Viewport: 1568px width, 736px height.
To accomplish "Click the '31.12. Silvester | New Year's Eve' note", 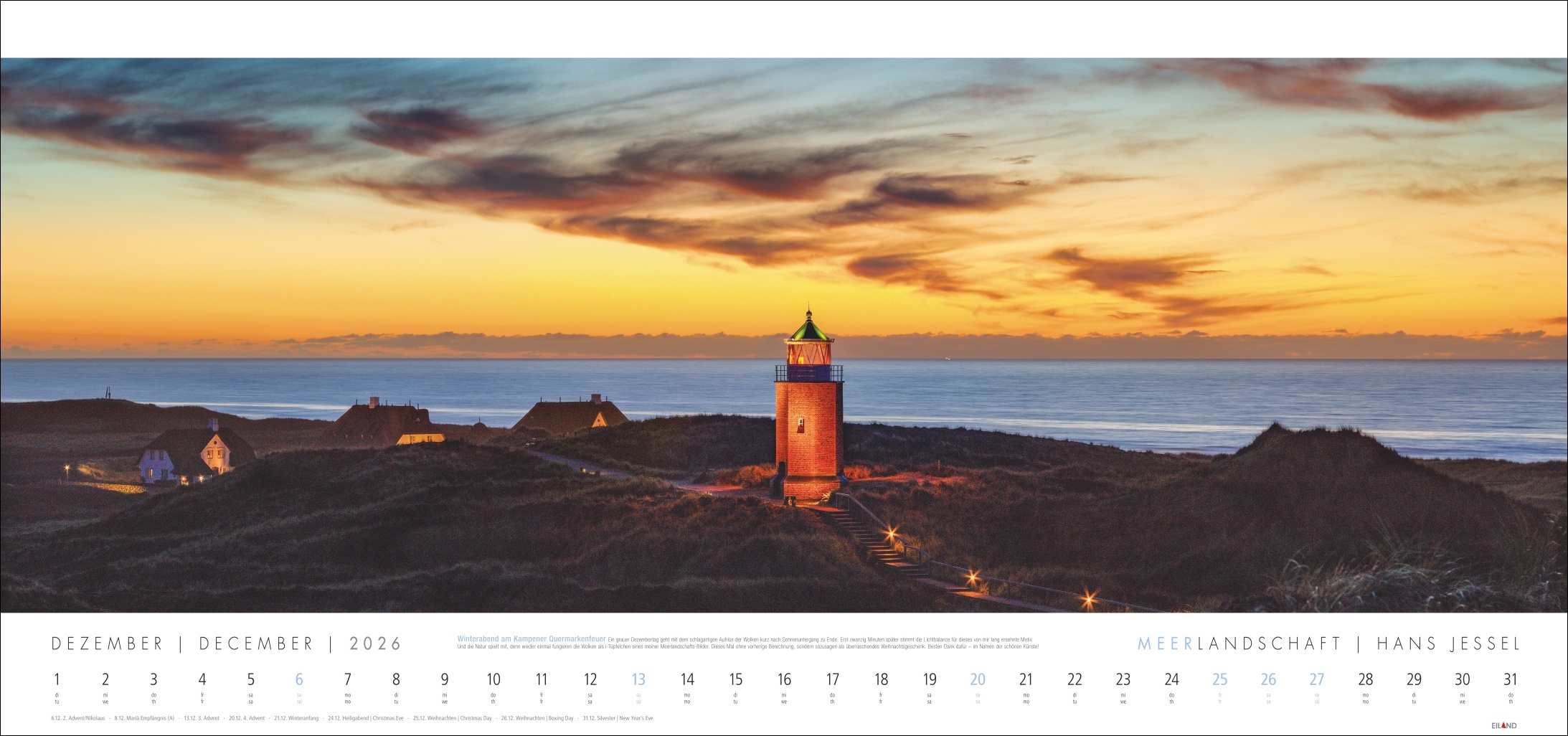I will pos(618,718).
